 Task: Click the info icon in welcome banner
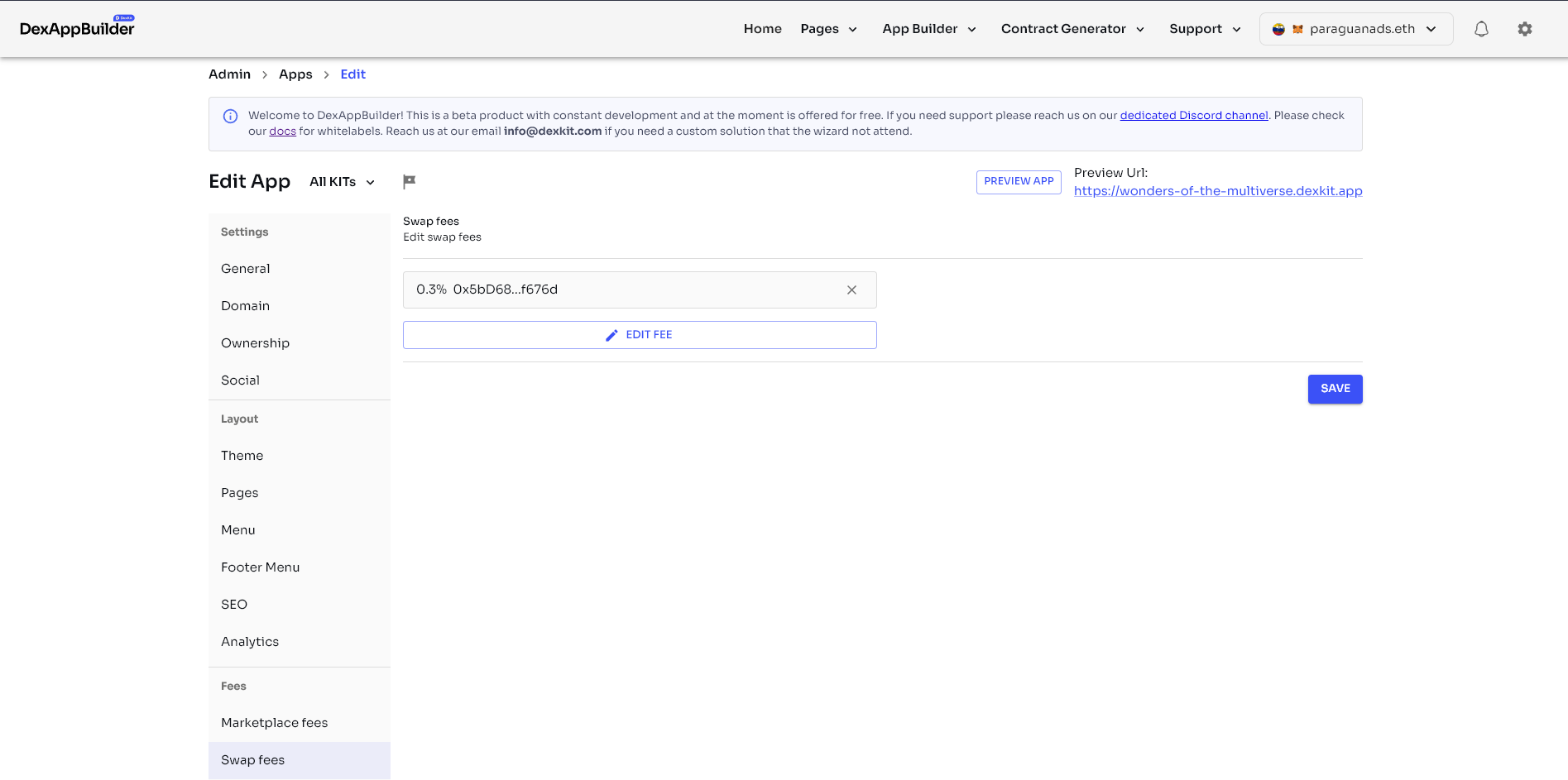coord(231,117)
